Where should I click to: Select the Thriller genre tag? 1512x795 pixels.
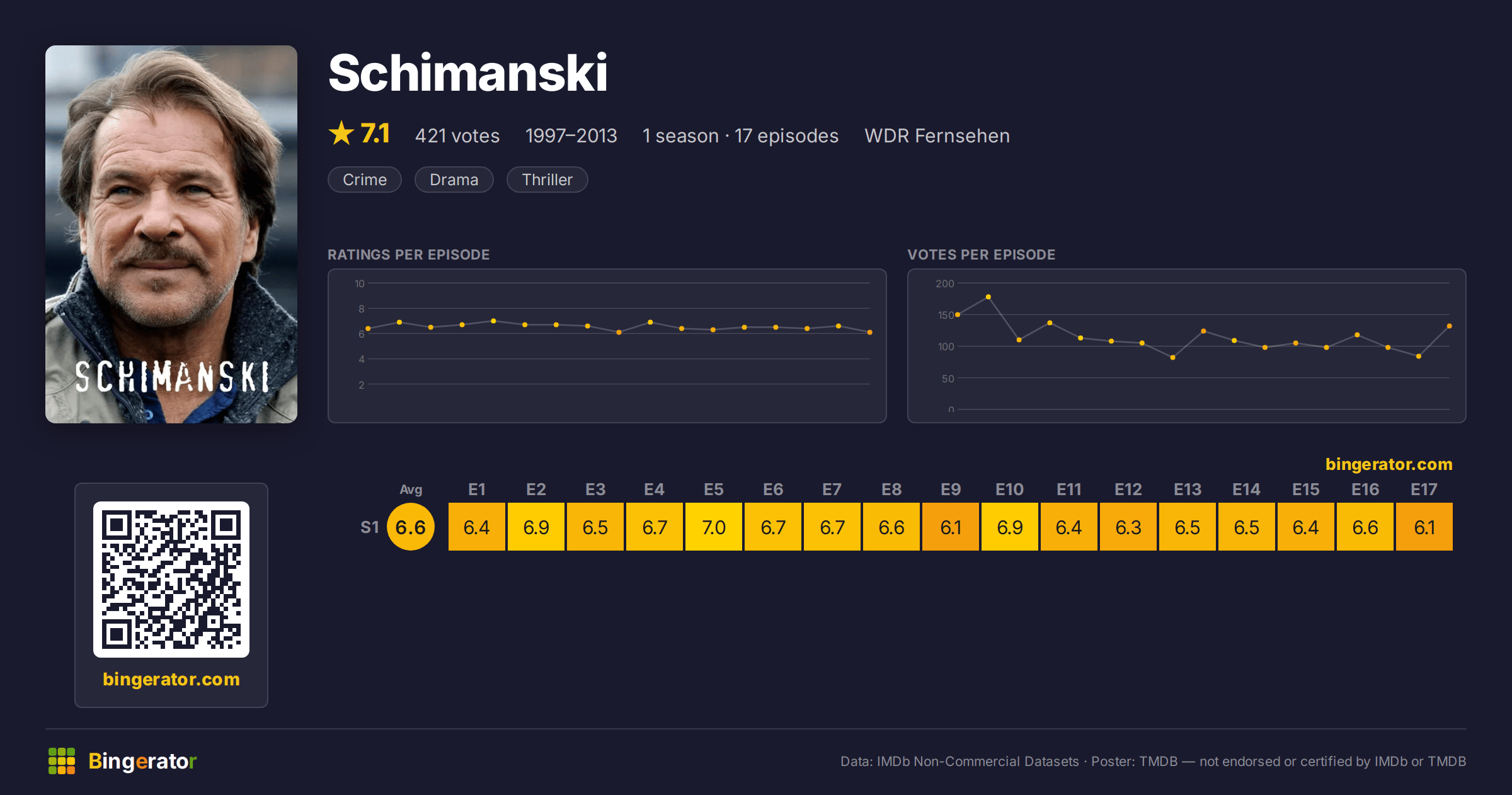coord(547,180)
